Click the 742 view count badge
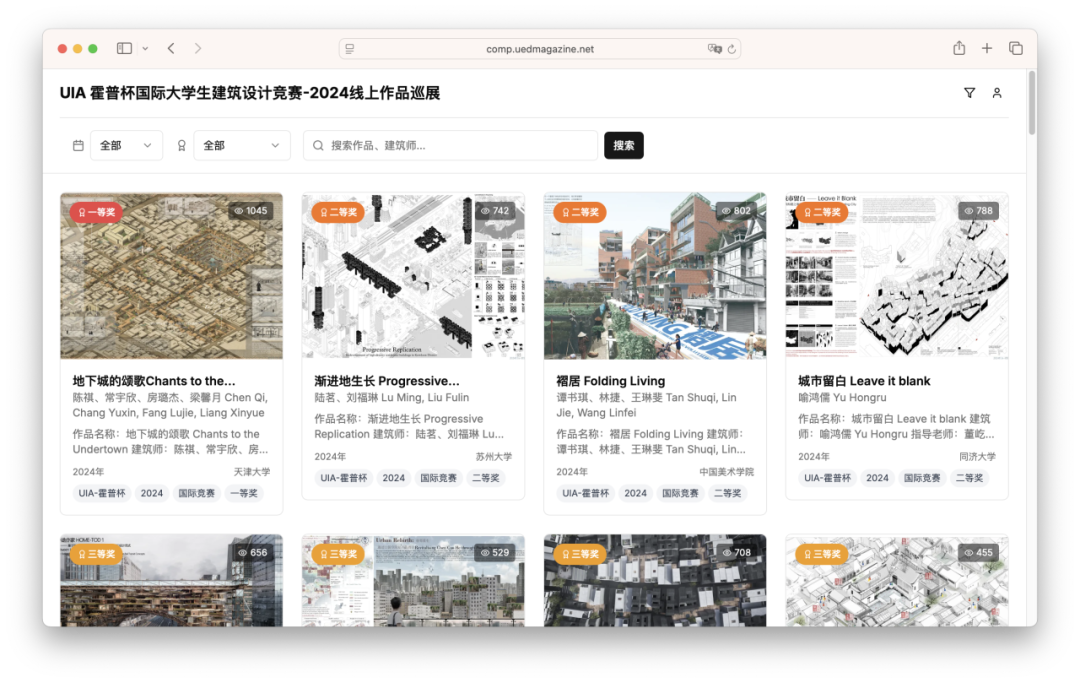1080x683 pixels. (x=495, y=211)
